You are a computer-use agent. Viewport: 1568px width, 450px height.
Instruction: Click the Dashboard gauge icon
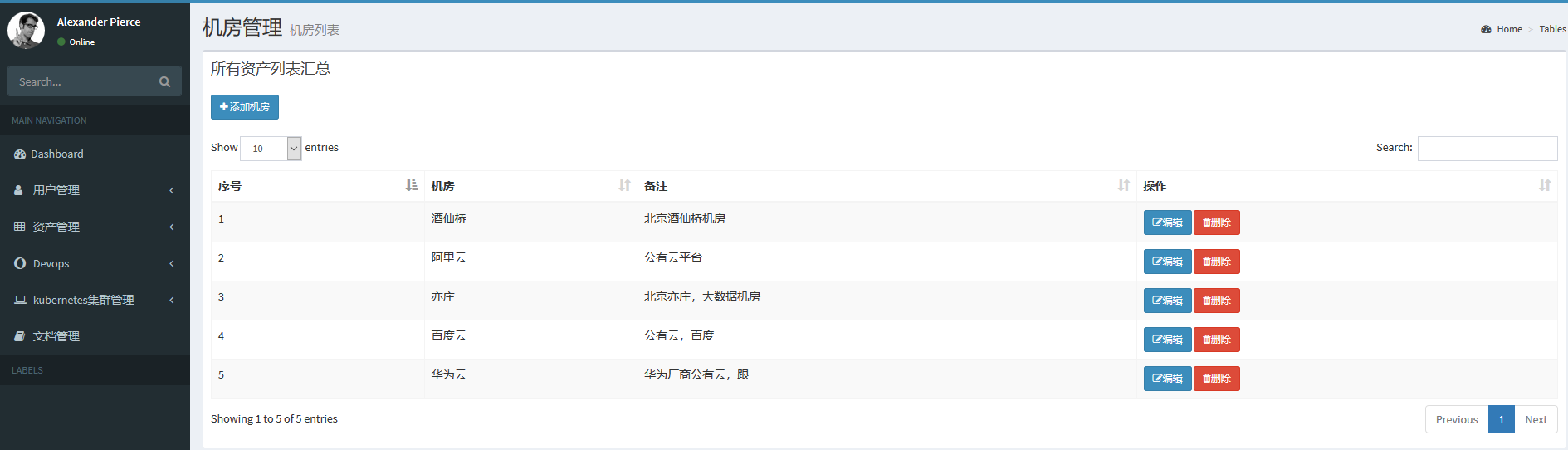click(20, 154)
